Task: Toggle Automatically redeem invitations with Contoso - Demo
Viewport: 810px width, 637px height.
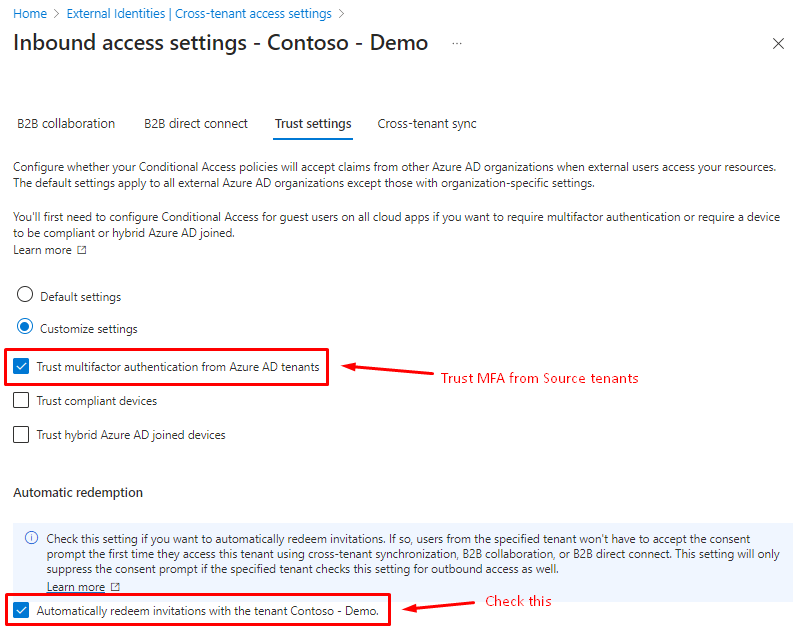Action: 22,610
